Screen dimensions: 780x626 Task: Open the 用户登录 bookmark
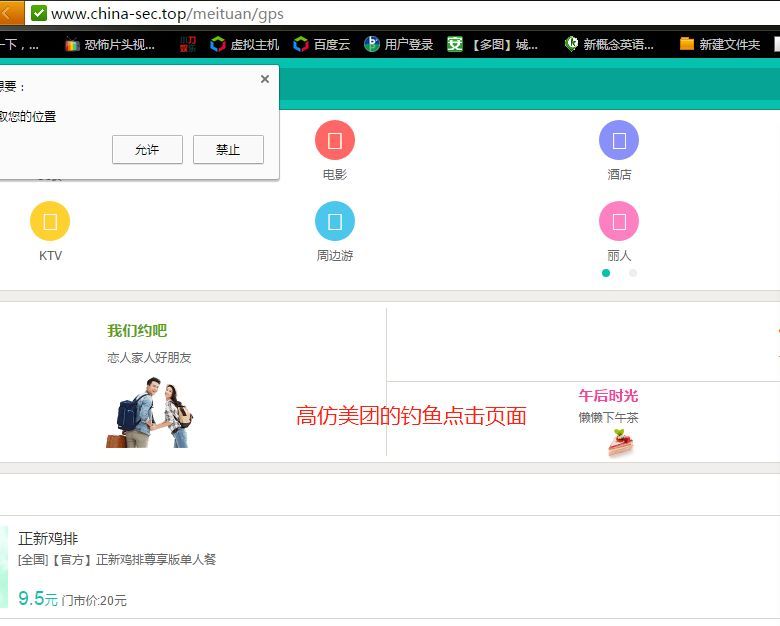(x=398, y=45)
